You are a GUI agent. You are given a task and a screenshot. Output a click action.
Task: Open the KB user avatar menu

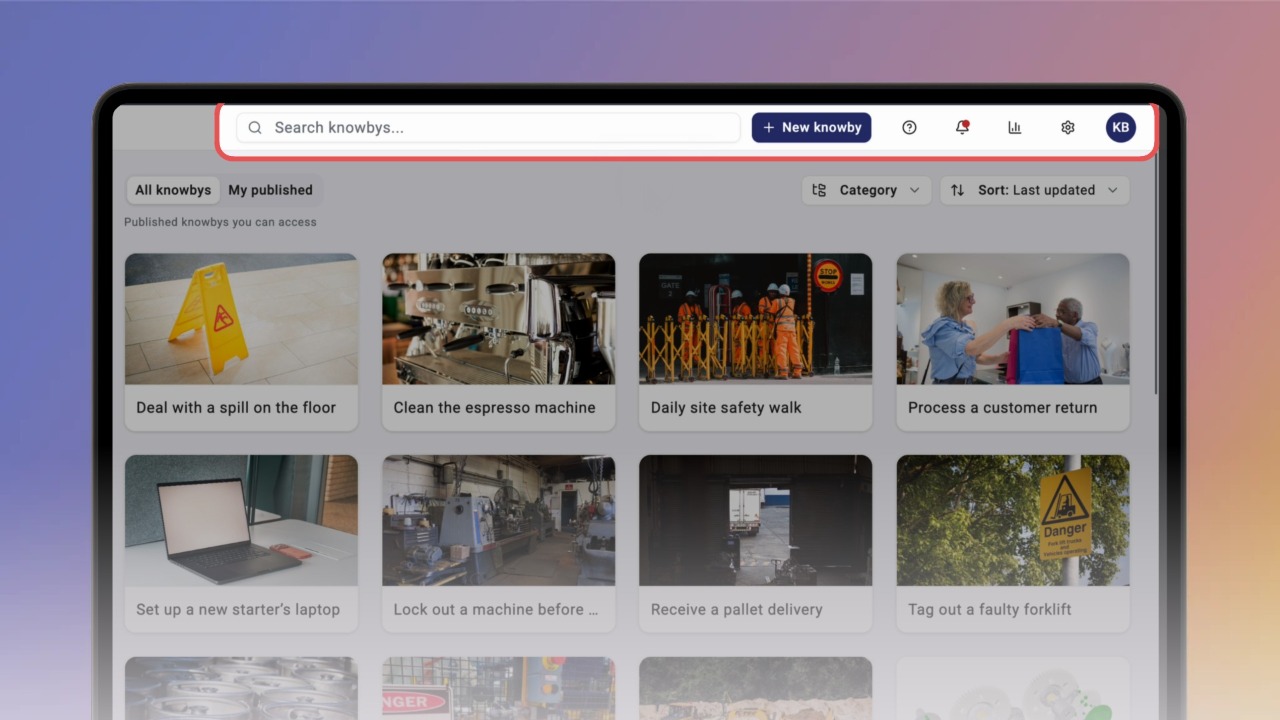1121,128
